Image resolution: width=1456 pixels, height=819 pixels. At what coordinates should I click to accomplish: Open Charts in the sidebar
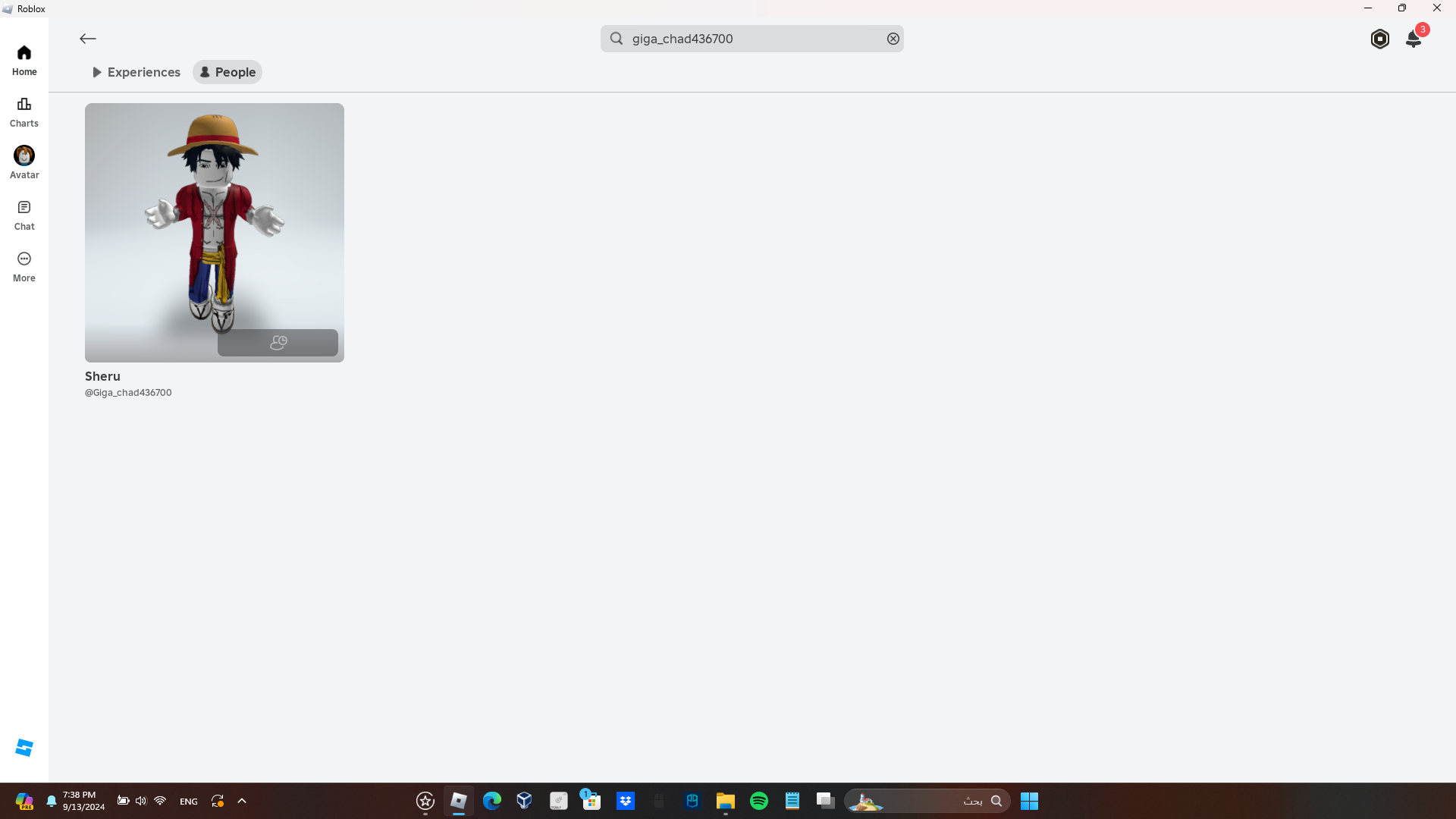(24, 111)
